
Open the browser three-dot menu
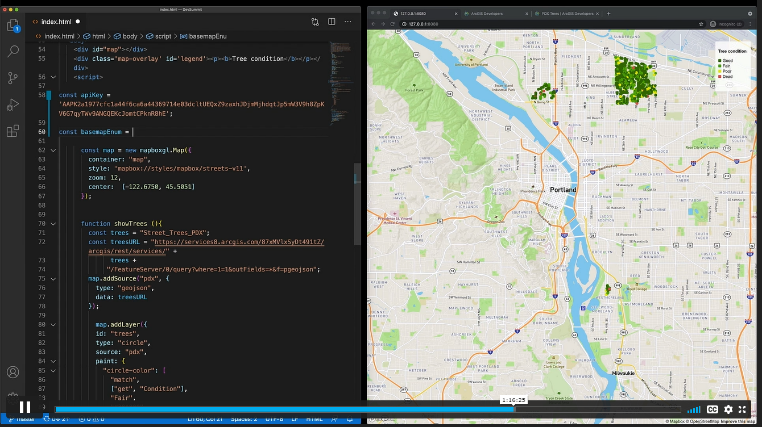[x=751, y=24]
